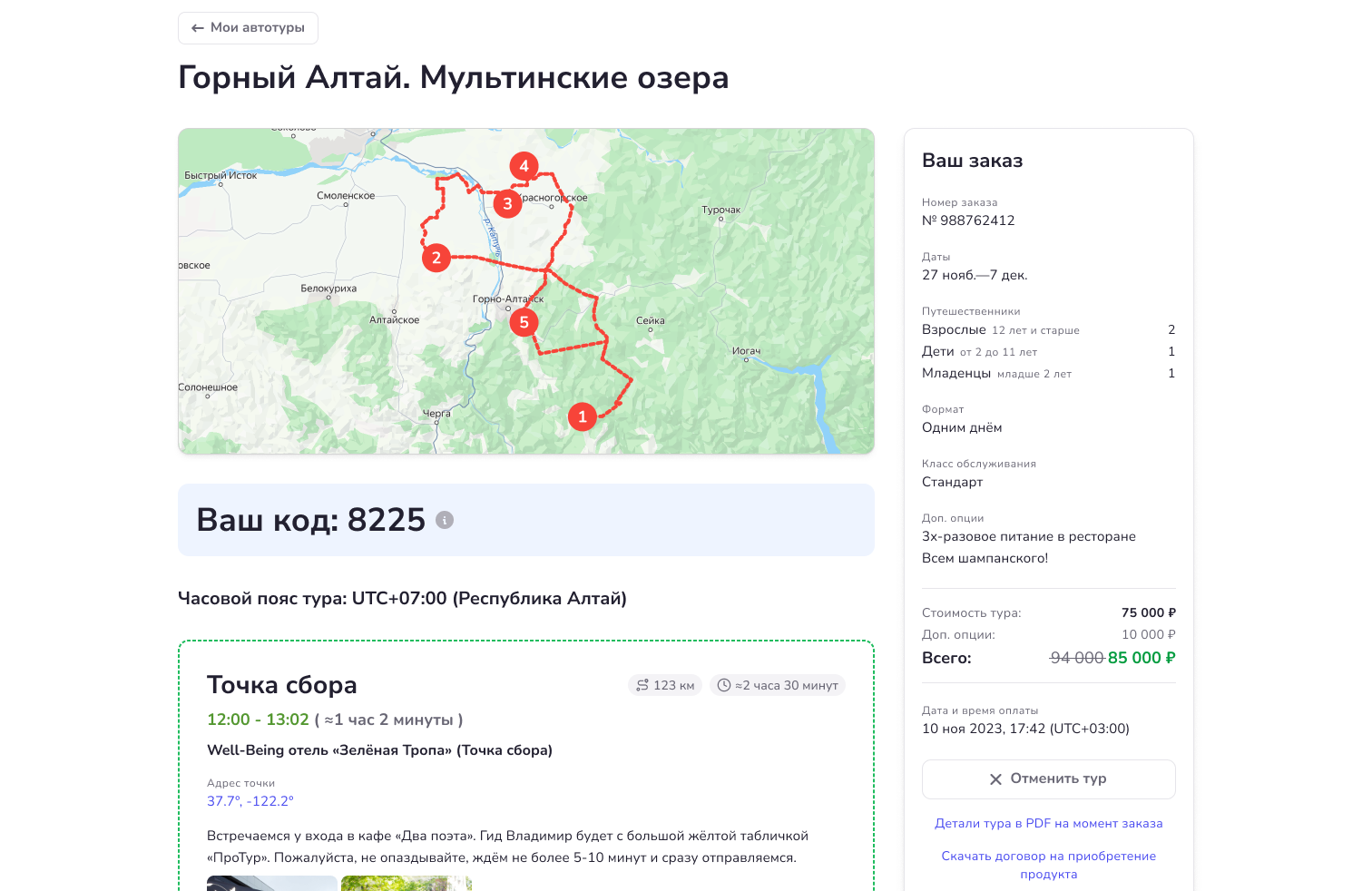Click the Смоленское label on map
The image size is (1372, 891).
(346, 195)
